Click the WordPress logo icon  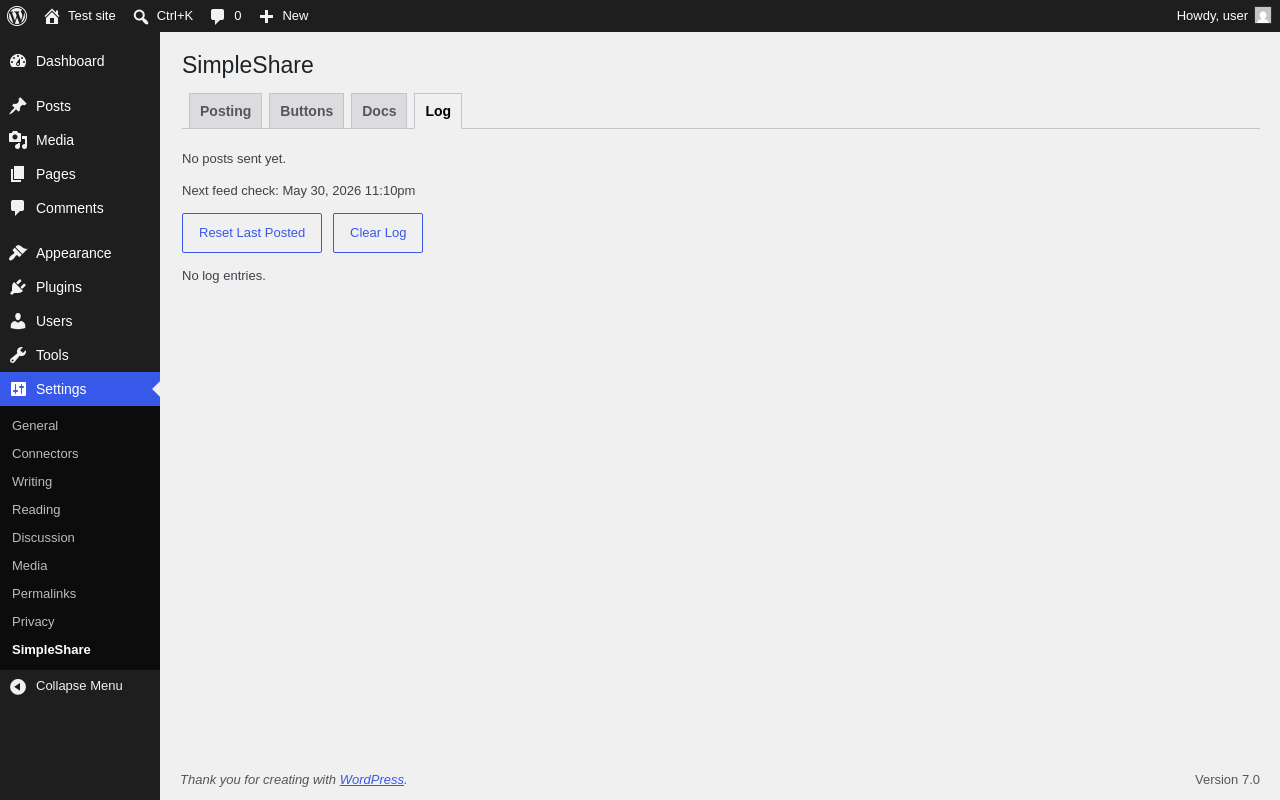click(17, 16)
